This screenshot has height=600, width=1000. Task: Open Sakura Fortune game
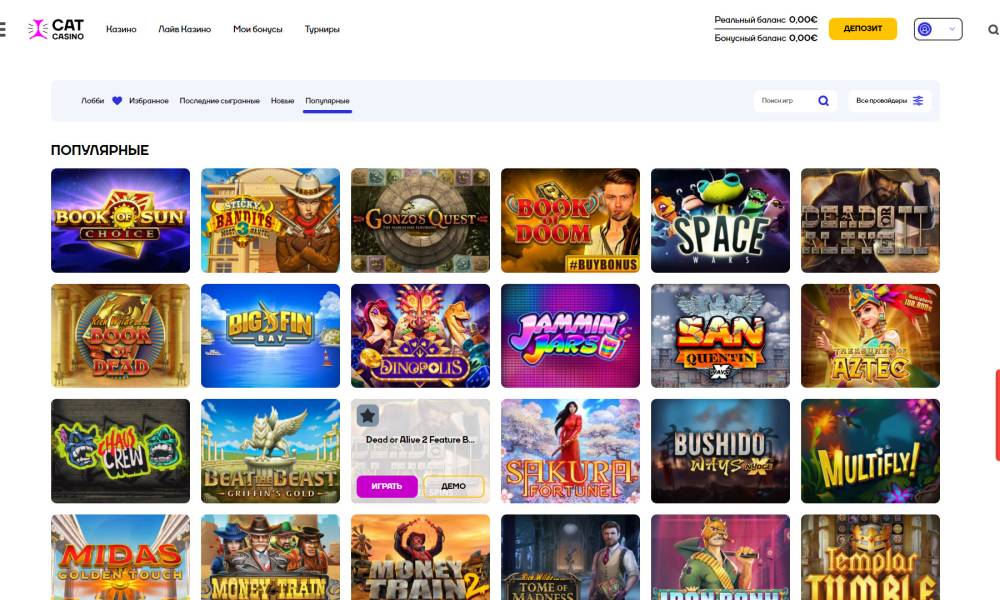[x=570, y=451]
